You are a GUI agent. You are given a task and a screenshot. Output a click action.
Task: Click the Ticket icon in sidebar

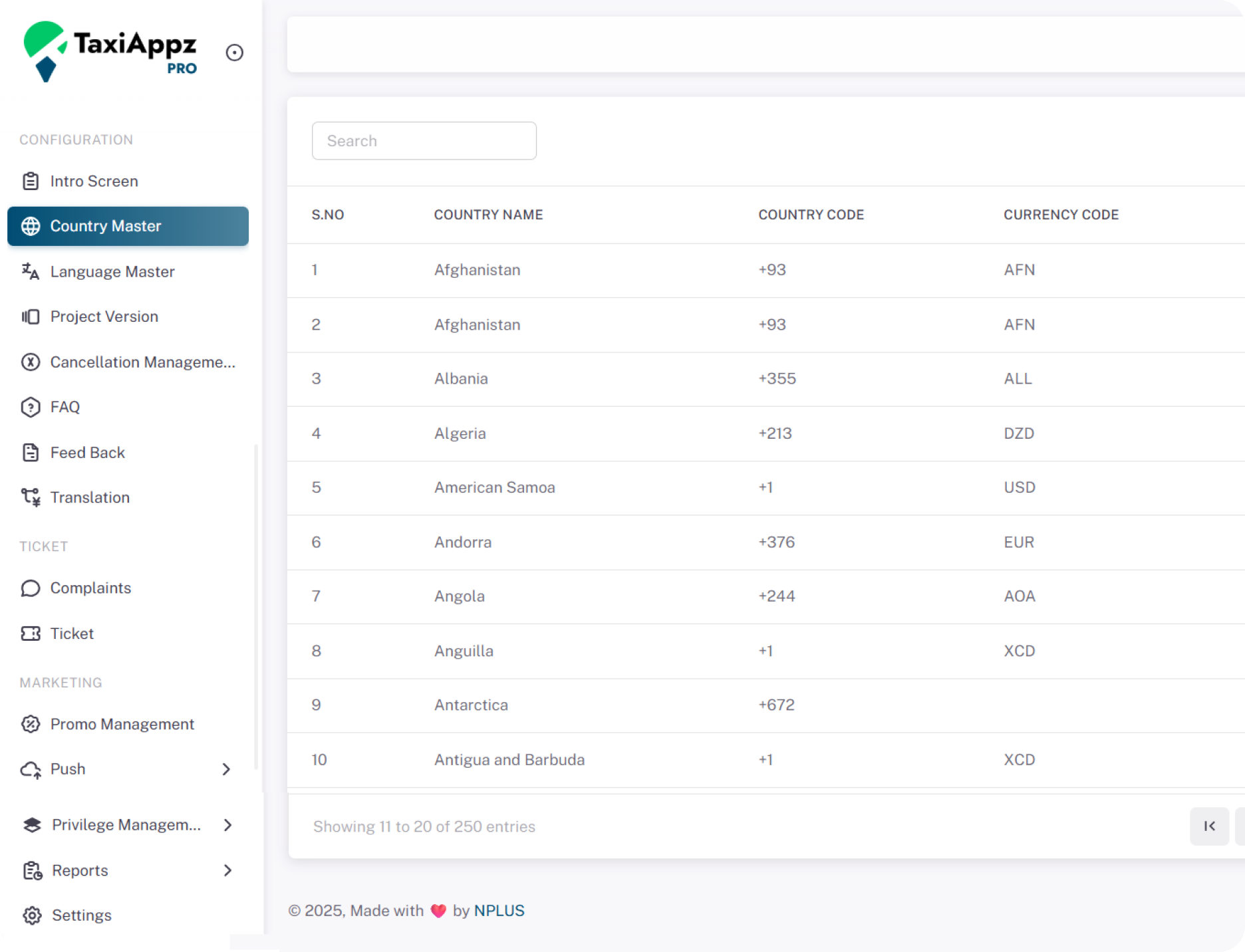[x=31, y=634]
